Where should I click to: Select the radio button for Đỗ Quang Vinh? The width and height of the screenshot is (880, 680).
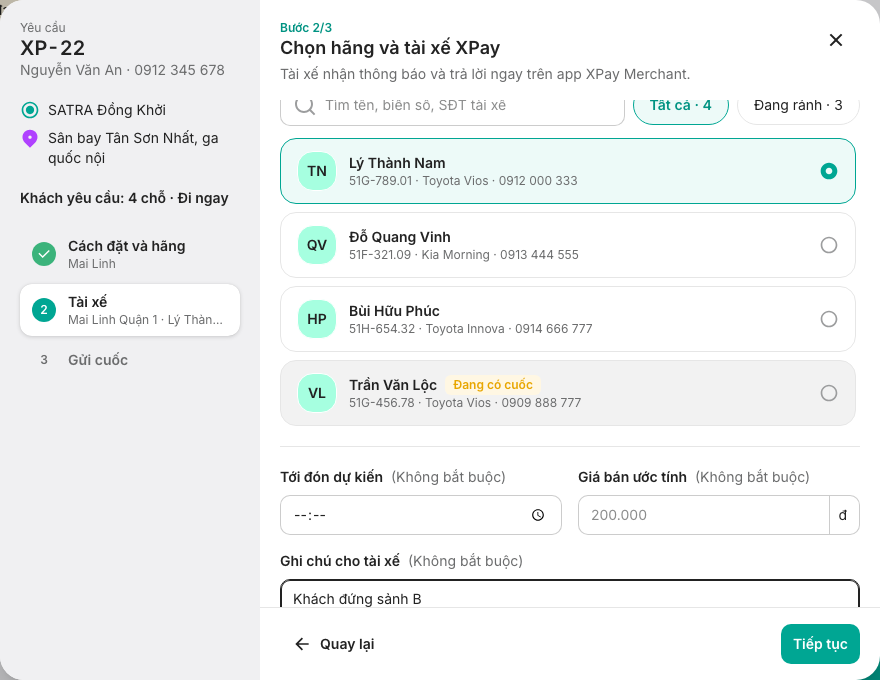[x=828, y=245]
